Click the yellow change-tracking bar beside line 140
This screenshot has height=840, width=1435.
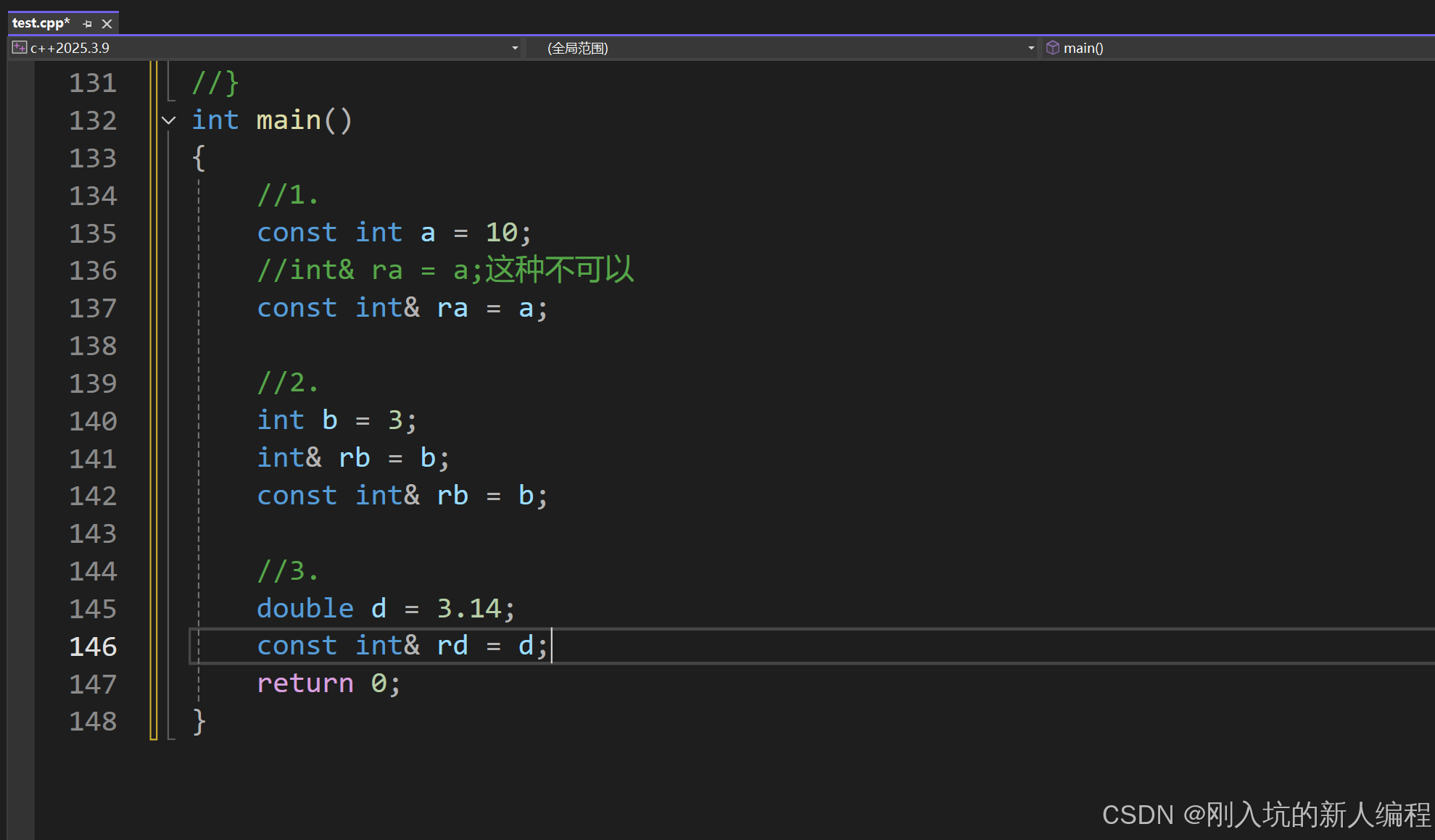153,421
